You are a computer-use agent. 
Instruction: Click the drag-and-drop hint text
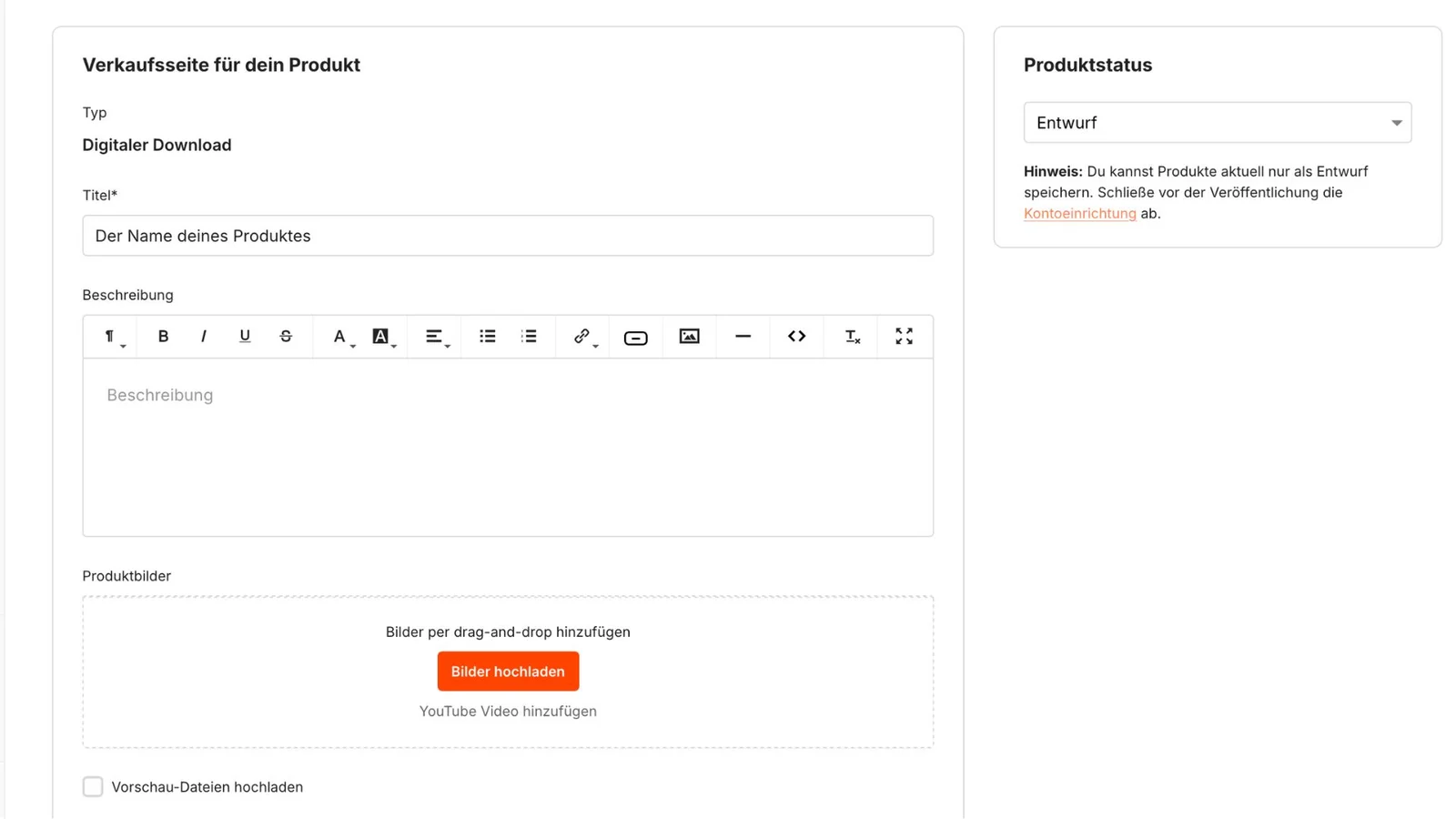pos(508,632)
